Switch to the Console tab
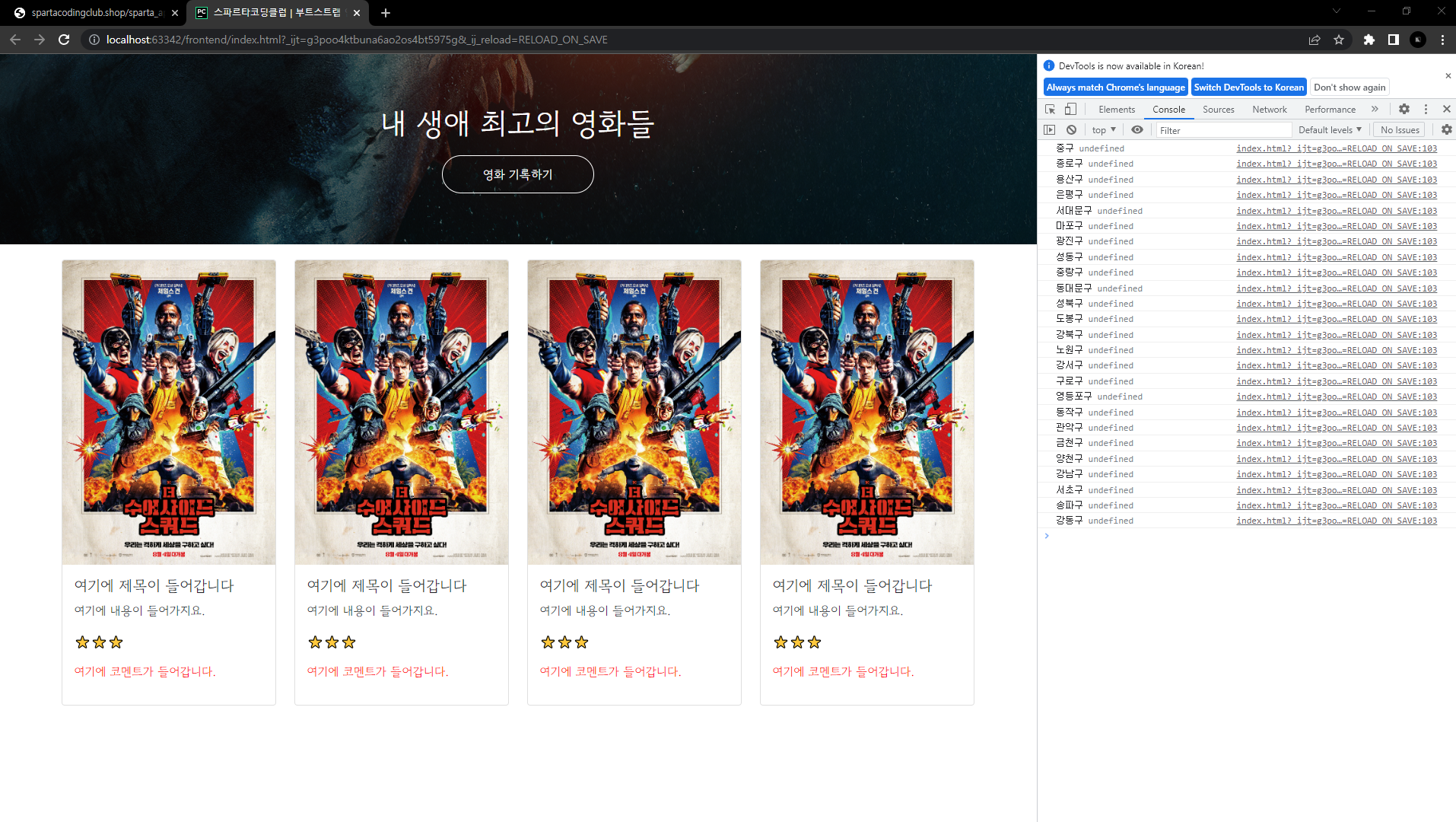 pos(1168,109)
